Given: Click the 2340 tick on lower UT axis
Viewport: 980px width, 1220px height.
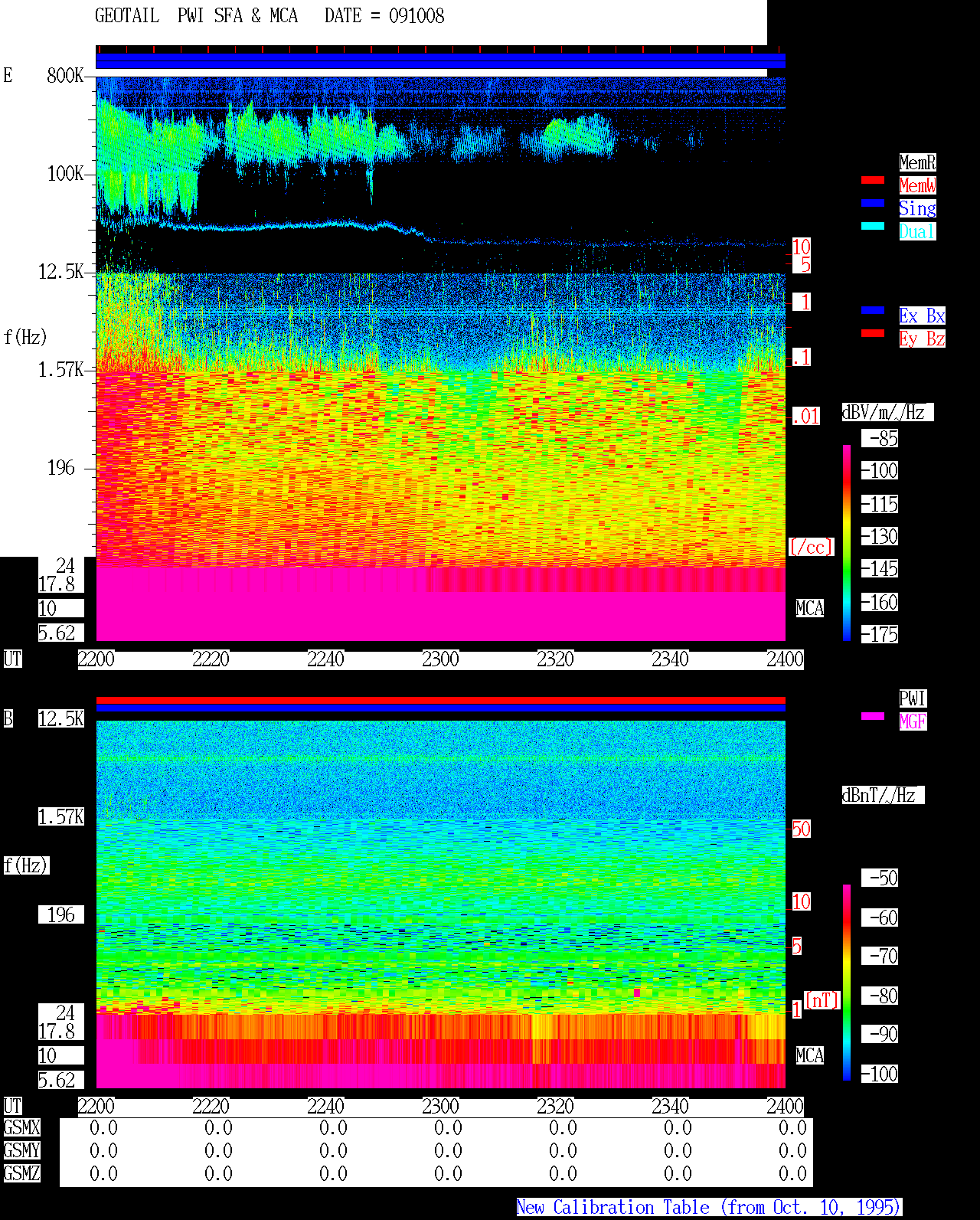Looking at the screenshot, I should click(671, 1106).
